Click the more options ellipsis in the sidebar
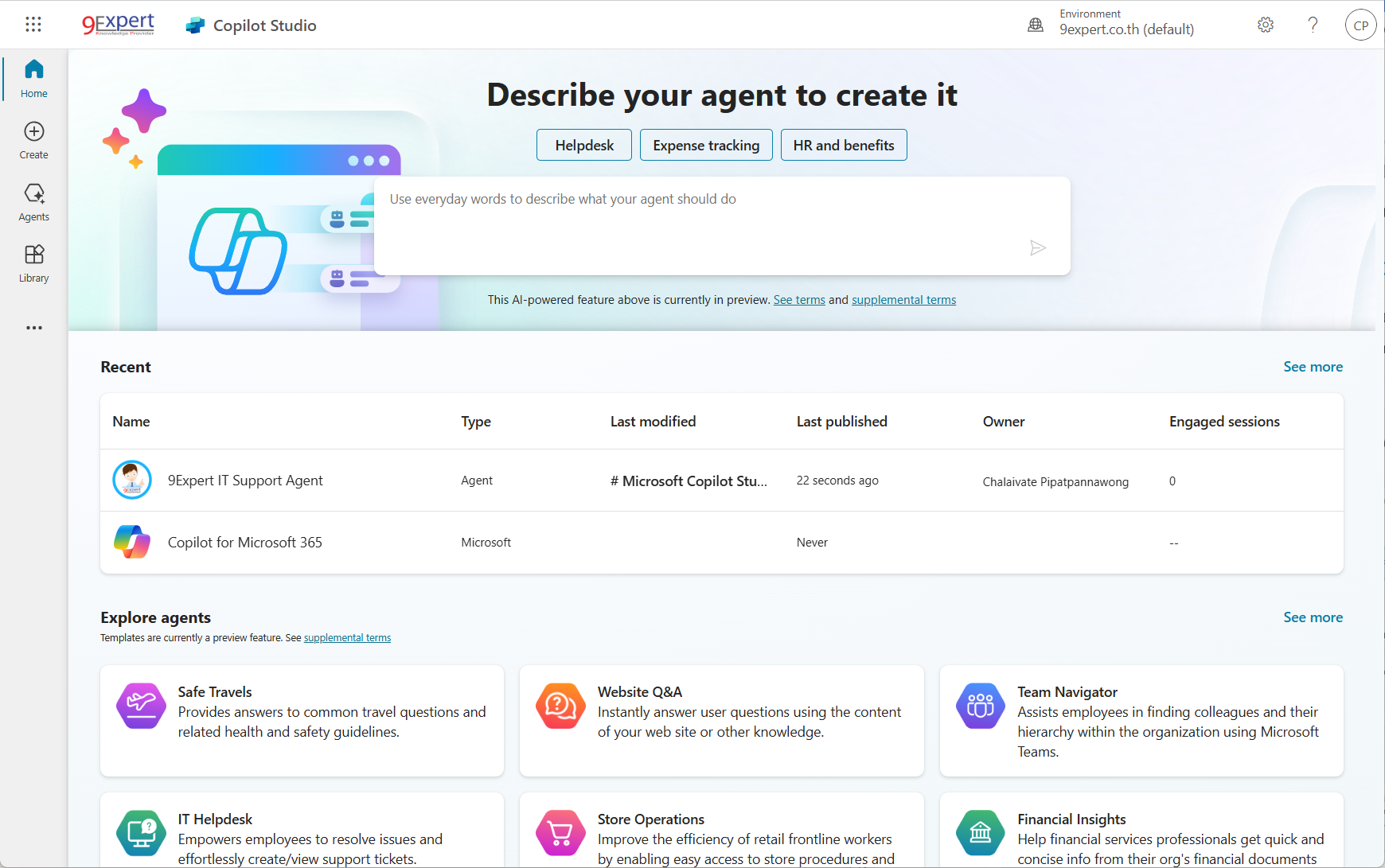Viewport: 1385px width, 868px height. point(33,327)
